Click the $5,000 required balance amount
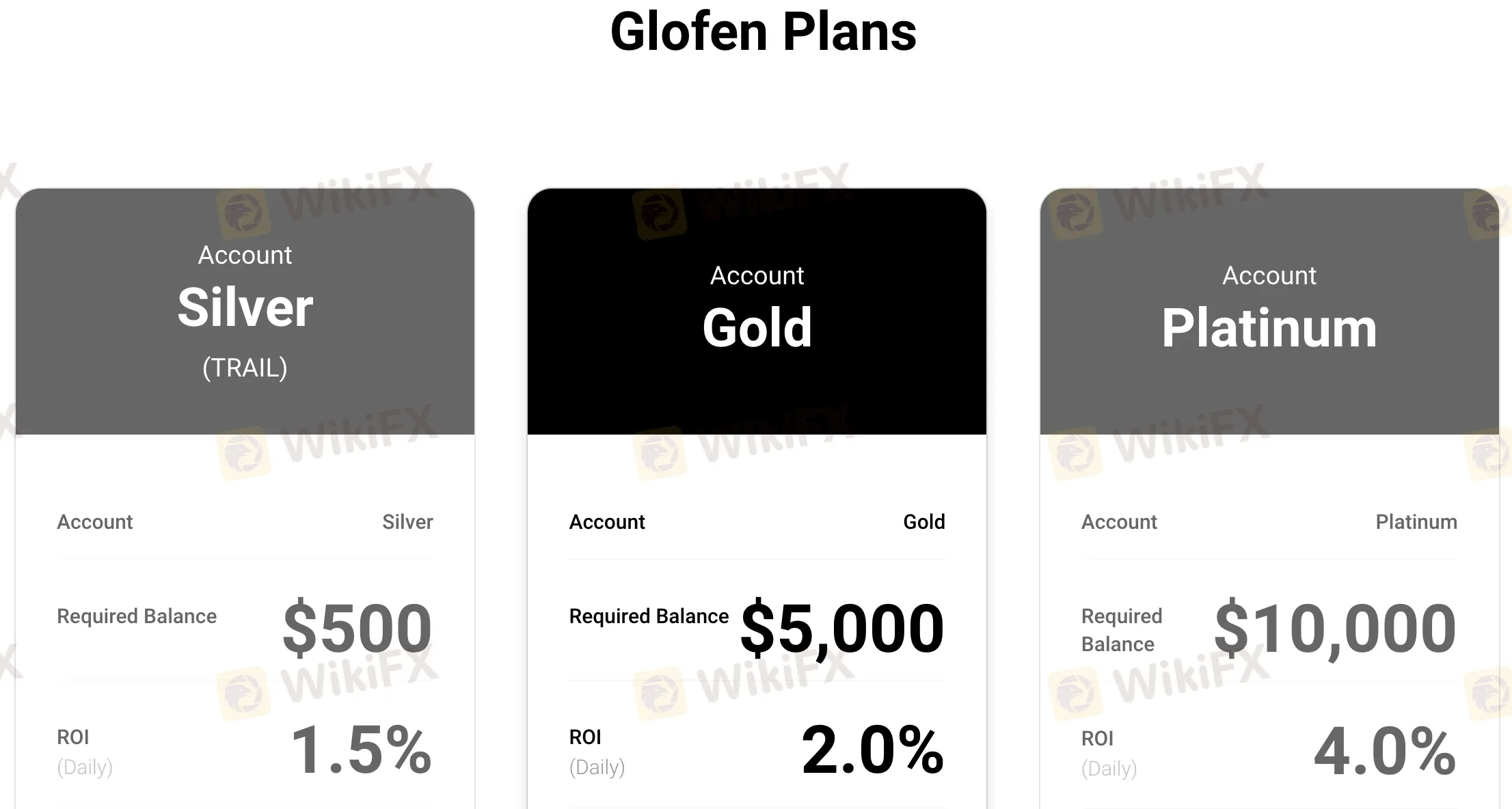The width and height of the screenshot is (1512, 809). click(x=842, y=627)
